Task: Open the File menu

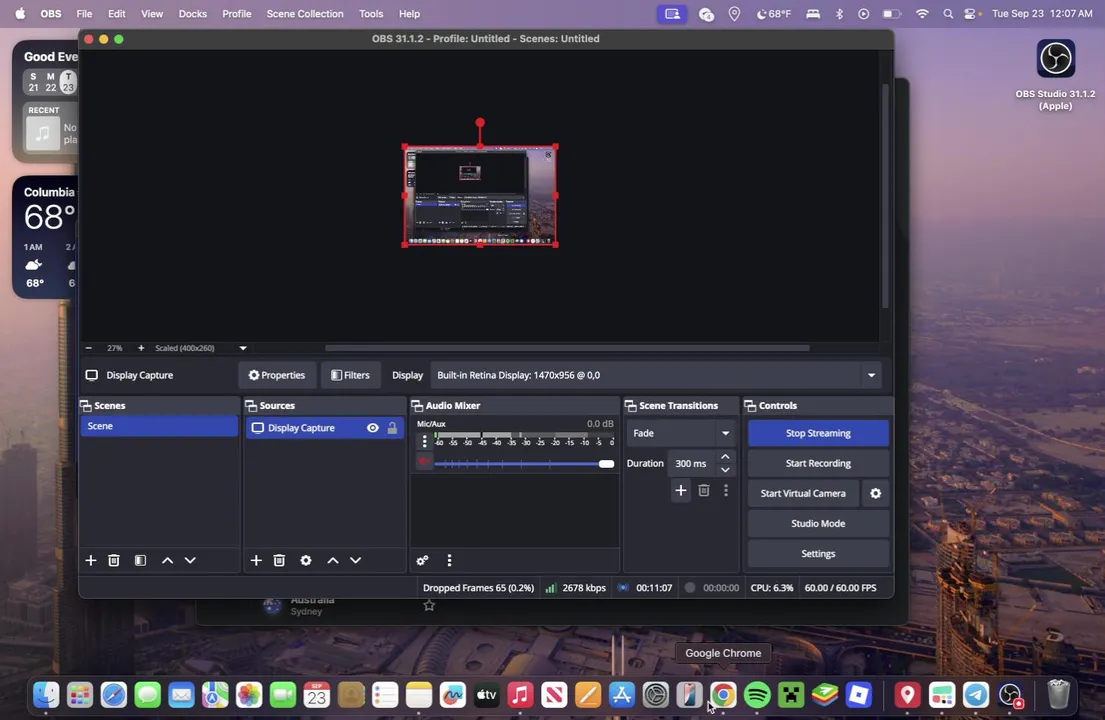Action: click(x=84, y=13)
